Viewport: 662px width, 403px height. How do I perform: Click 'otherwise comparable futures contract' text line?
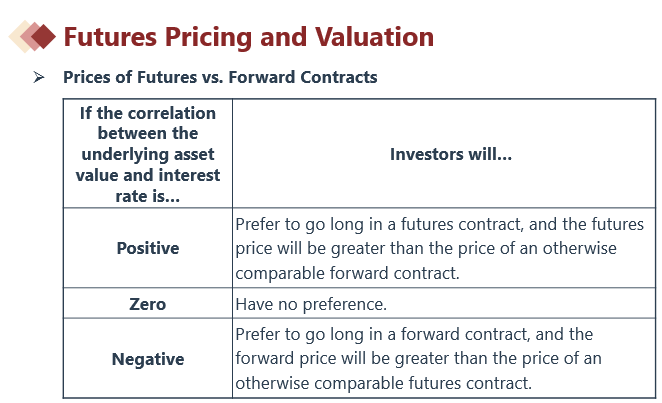383,383
